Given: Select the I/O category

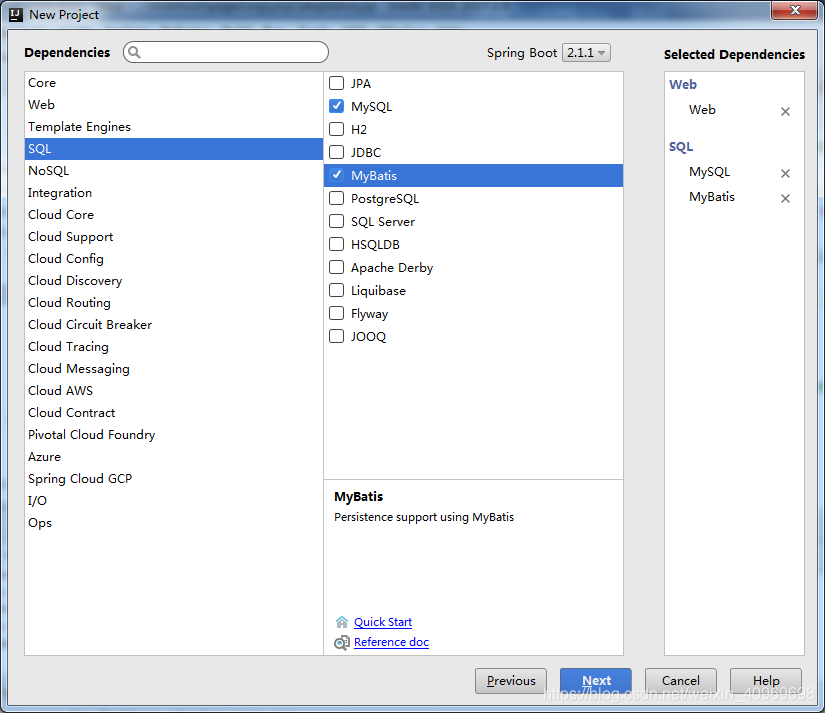Looking at the screenshot, I should (x=174, y=501).
